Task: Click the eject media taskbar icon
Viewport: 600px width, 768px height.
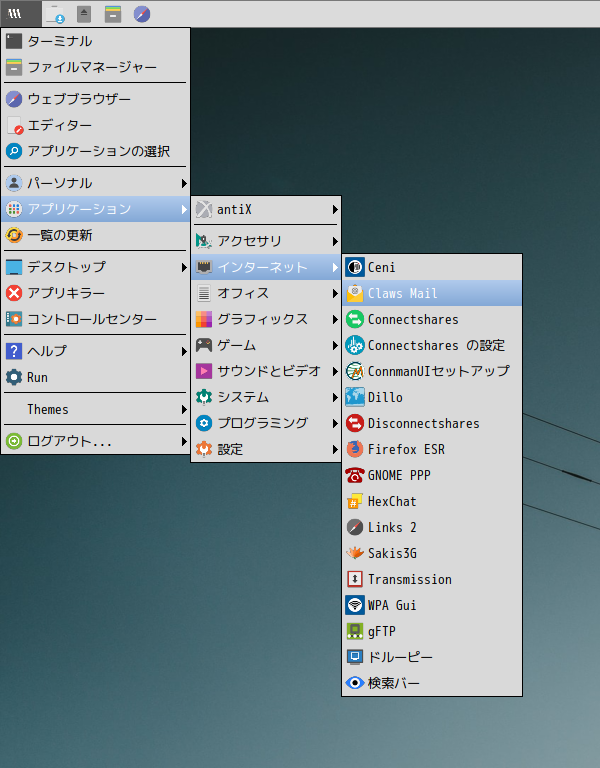Action: 84,14
